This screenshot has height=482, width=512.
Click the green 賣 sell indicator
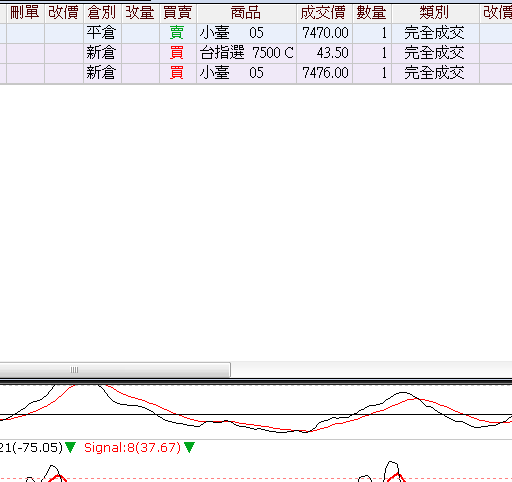[177, 33]
